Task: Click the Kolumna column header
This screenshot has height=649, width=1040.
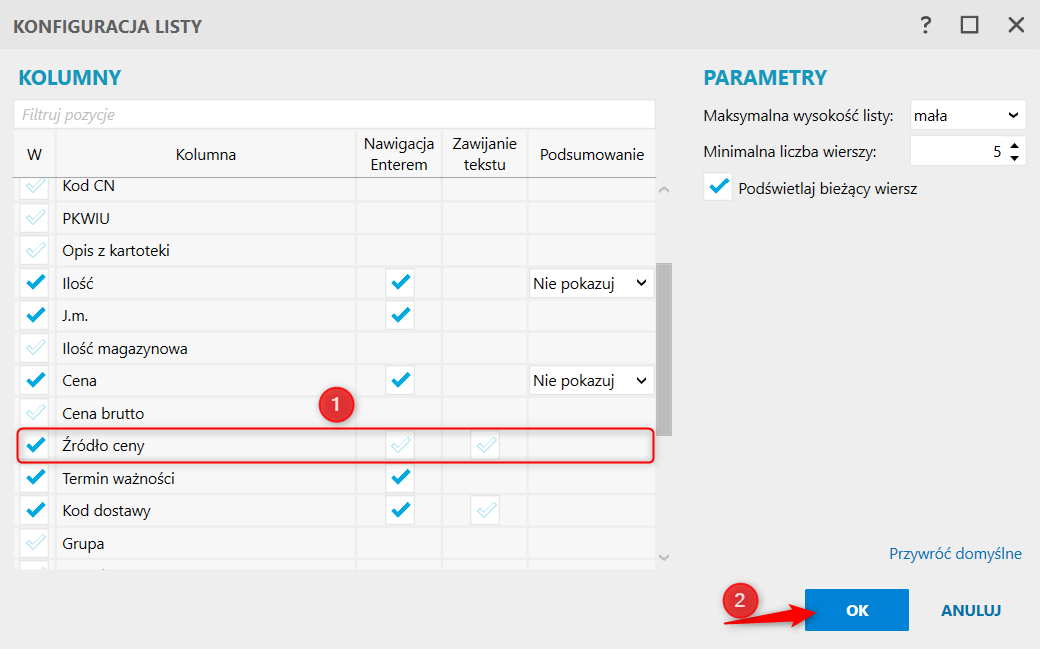Action: pyautogui.click(x=206, y=154)
